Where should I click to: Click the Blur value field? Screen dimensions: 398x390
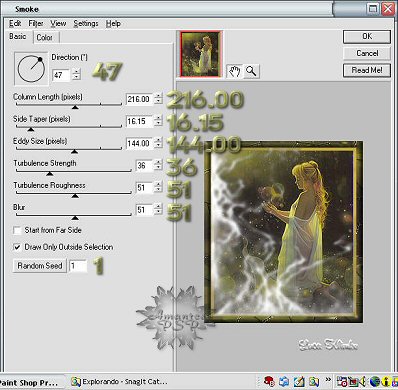(145, 210)
